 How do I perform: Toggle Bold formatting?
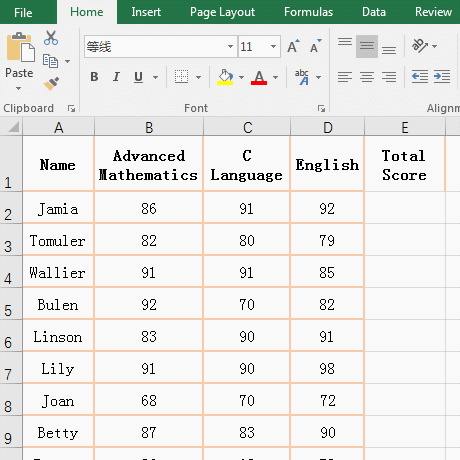tap(94, 77)
